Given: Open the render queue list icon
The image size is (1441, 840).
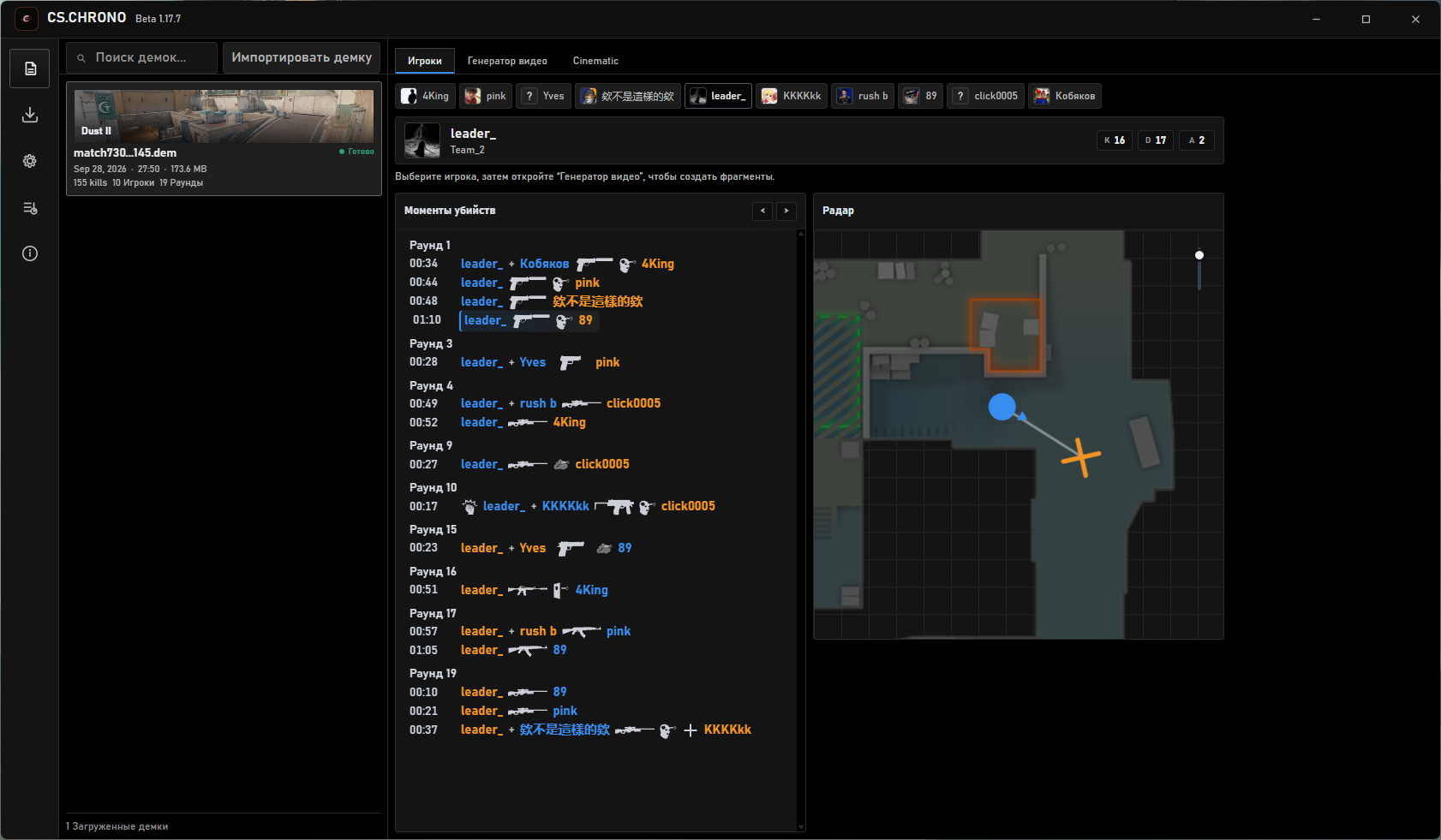Looking at the screenshot, I should [30, 208].
